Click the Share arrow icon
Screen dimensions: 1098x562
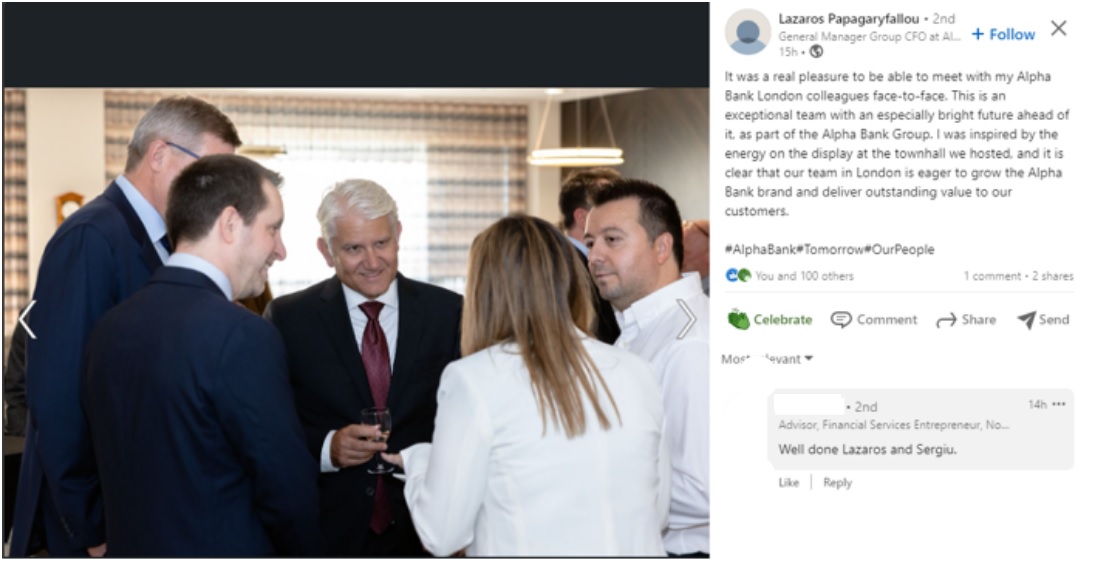pyautogui.click(x=946, y=321)
